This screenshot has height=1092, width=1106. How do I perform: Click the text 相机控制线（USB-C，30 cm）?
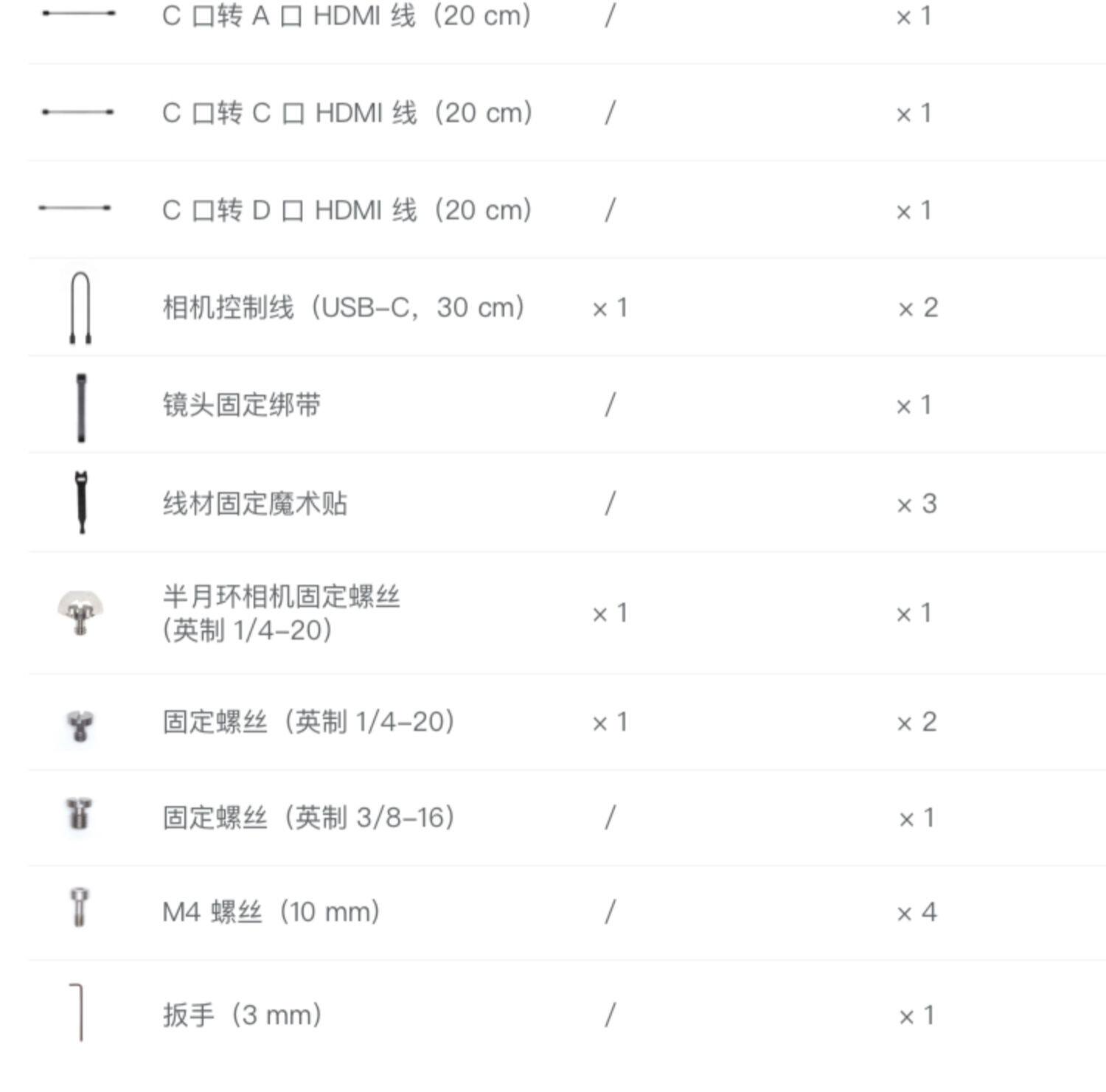click(x=344, y=307)
